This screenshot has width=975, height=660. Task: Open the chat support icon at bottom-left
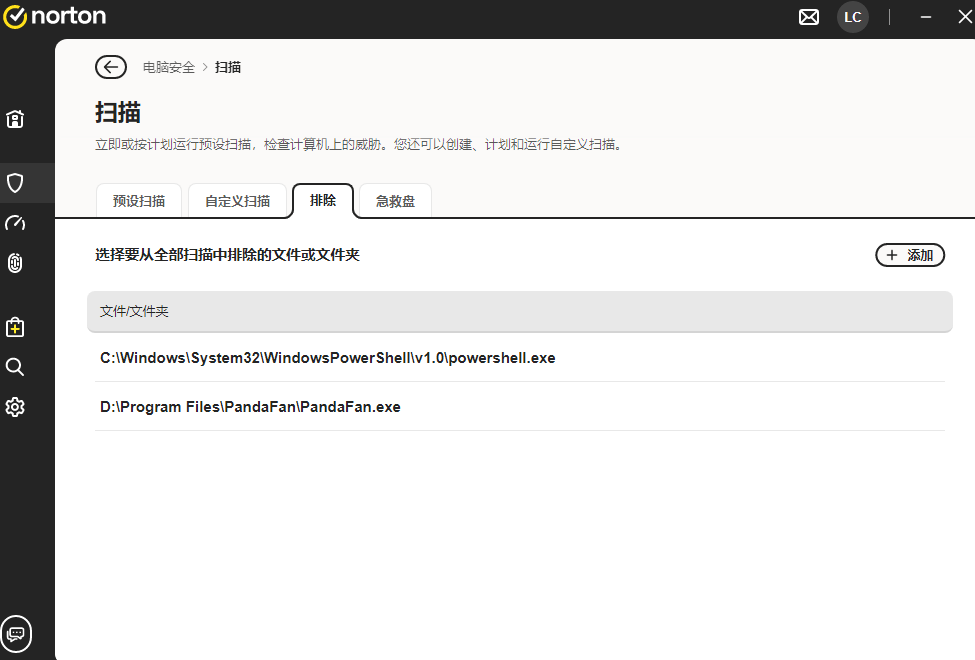[16, 633]
